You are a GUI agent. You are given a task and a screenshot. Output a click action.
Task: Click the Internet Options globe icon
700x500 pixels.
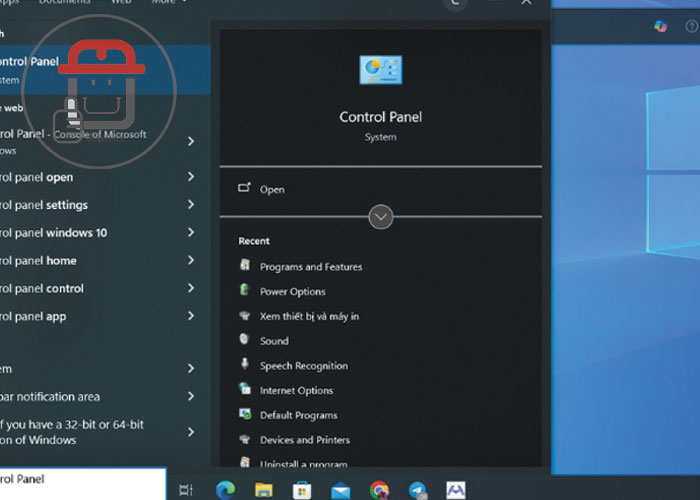[245, 388]
